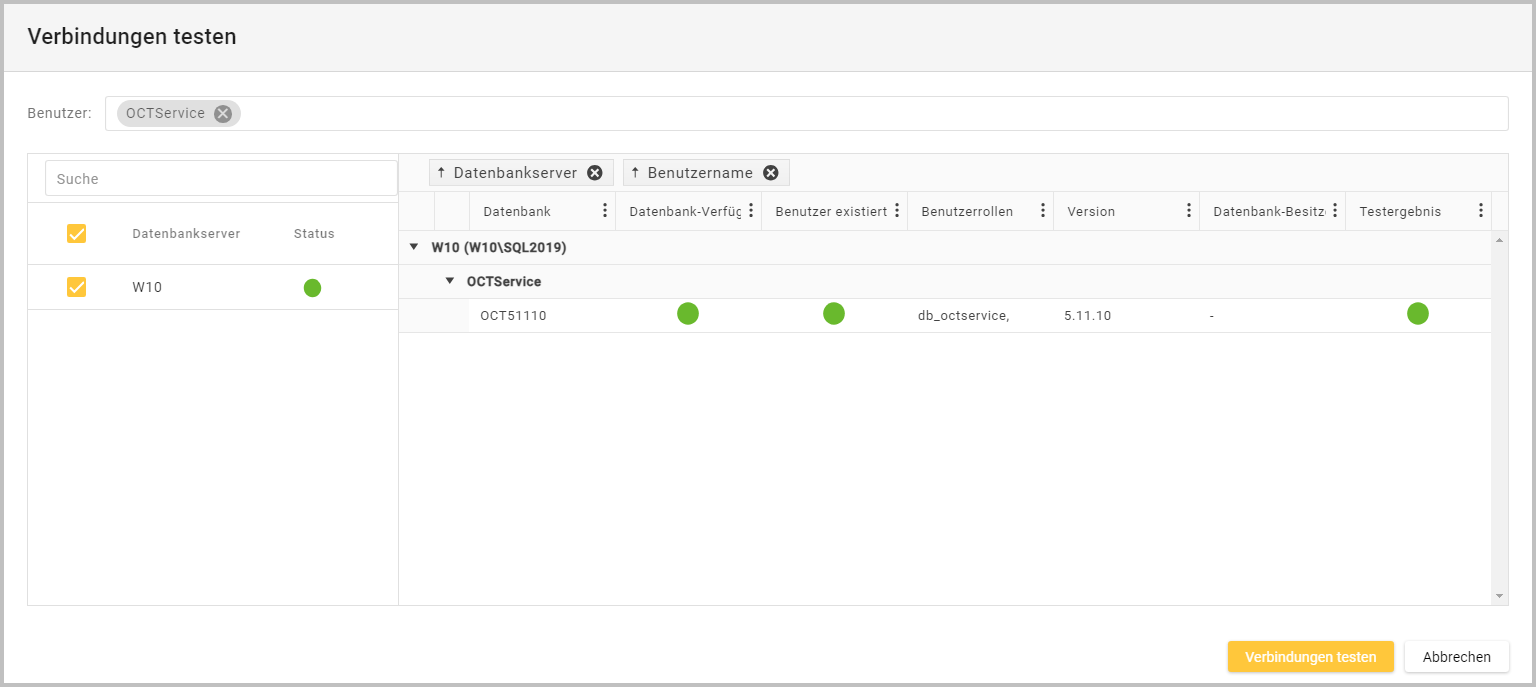Remove the Datenbankserver grouping chip
The height and width of the screenshot is (687, 1536).
pos(595,173)
